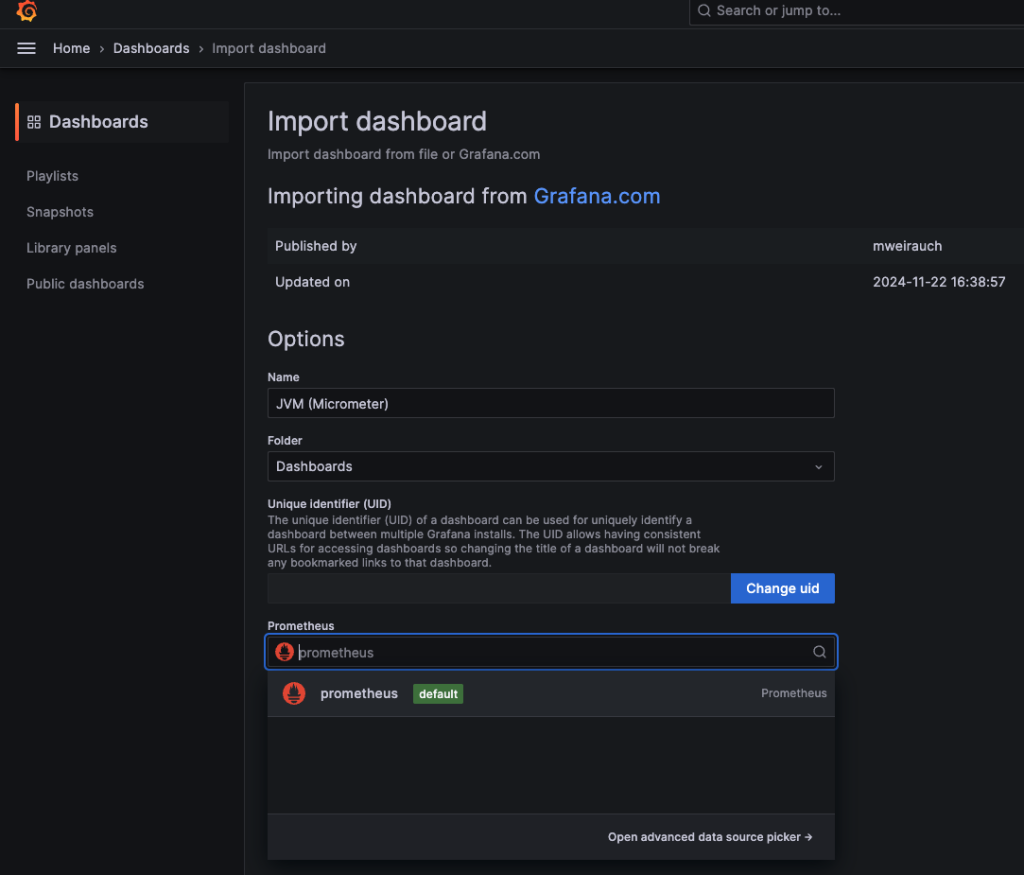Click publisher name mweirauch
1024x875 pixels.
coord(907,246)
